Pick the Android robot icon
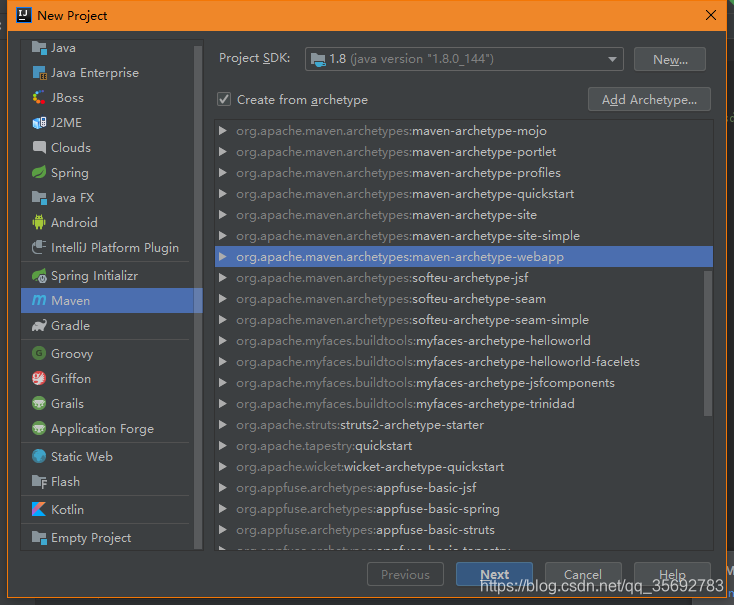Screen dimensions: 734x605 click(x=39, y=222)
